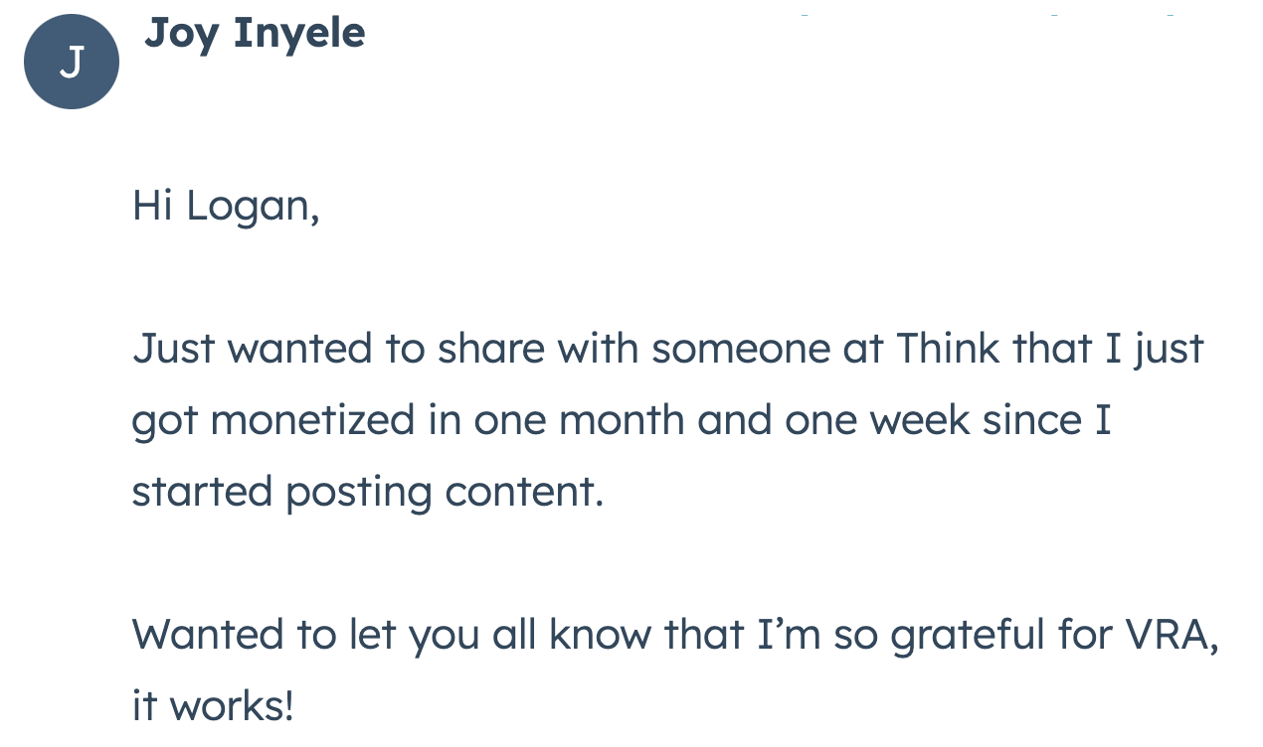Click the phrase one month
Viewport: 1263px width, 747px height.
click(x=579, y=420)
